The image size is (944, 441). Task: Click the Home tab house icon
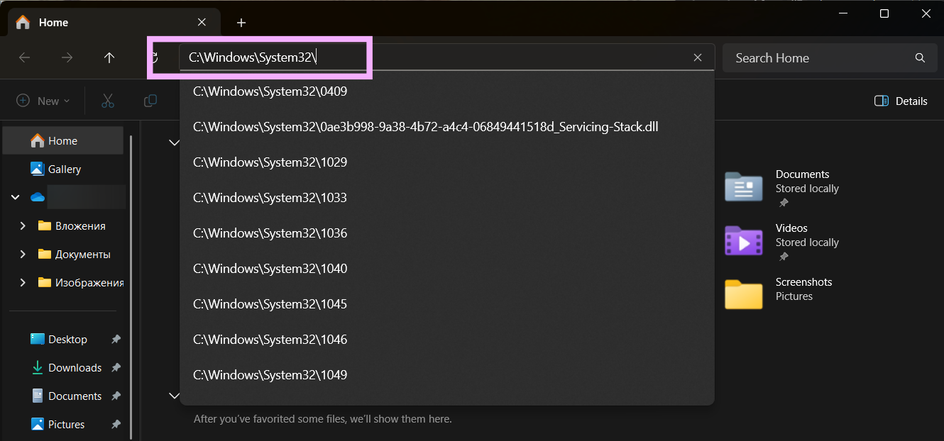(23, 22)
